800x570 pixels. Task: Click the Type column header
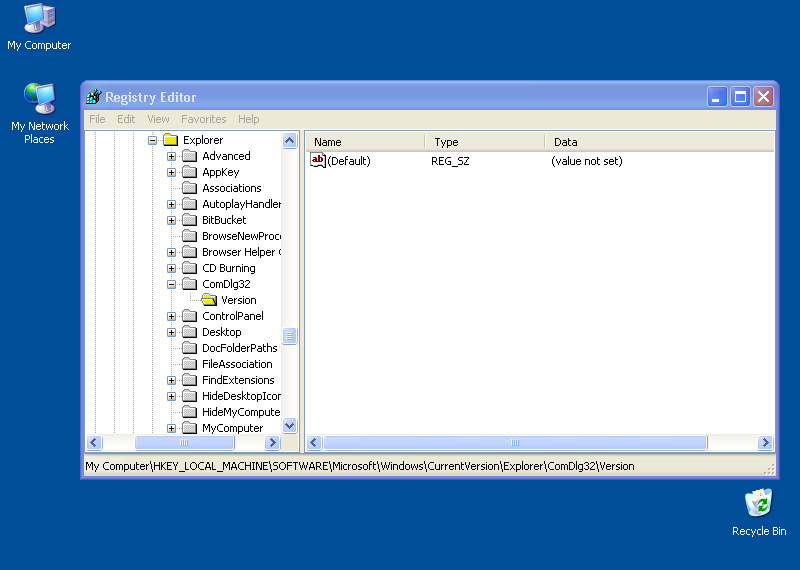point(485,142)
